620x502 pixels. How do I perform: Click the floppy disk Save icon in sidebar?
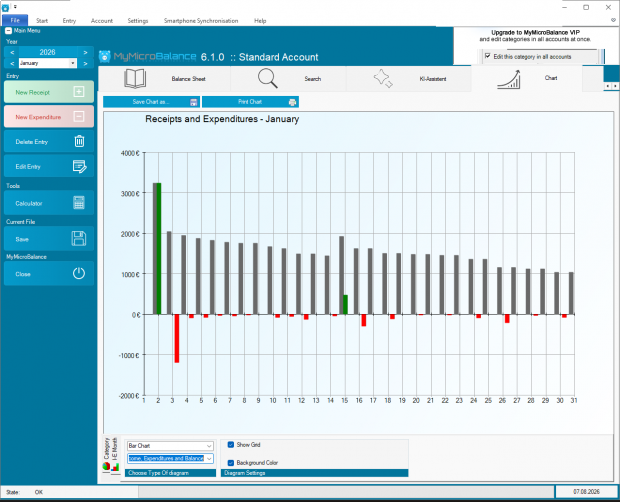79,239
